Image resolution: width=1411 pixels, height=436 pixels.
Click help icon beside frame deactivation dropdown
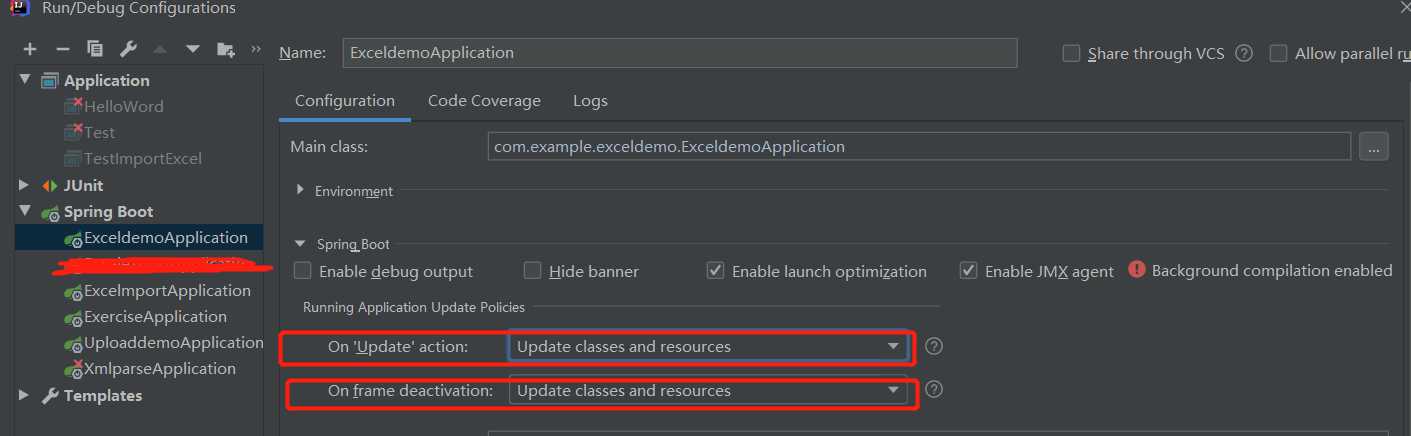(x=934, y=390)
